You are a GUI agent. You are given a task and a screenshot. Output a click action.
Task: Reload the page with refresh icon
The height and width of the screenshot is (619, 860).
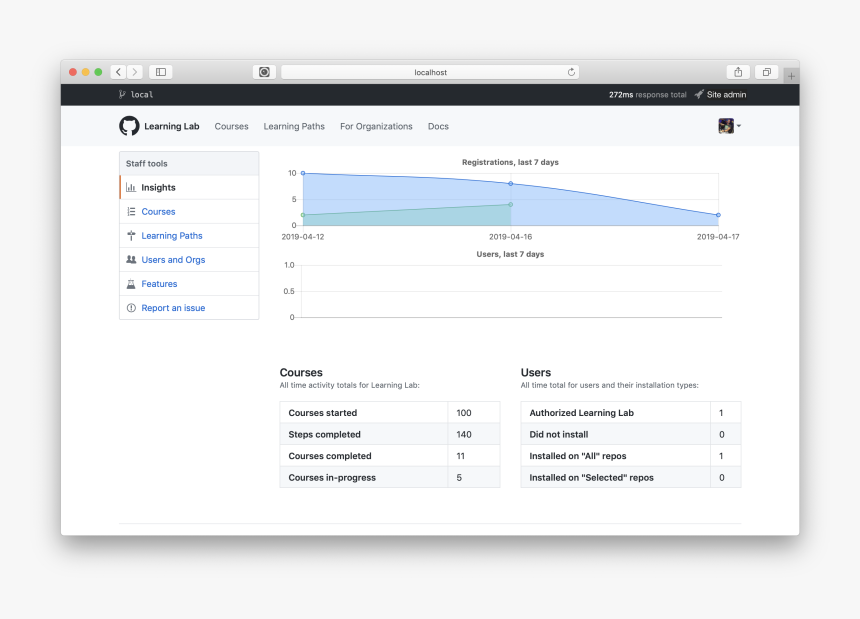tap(571, 72)
